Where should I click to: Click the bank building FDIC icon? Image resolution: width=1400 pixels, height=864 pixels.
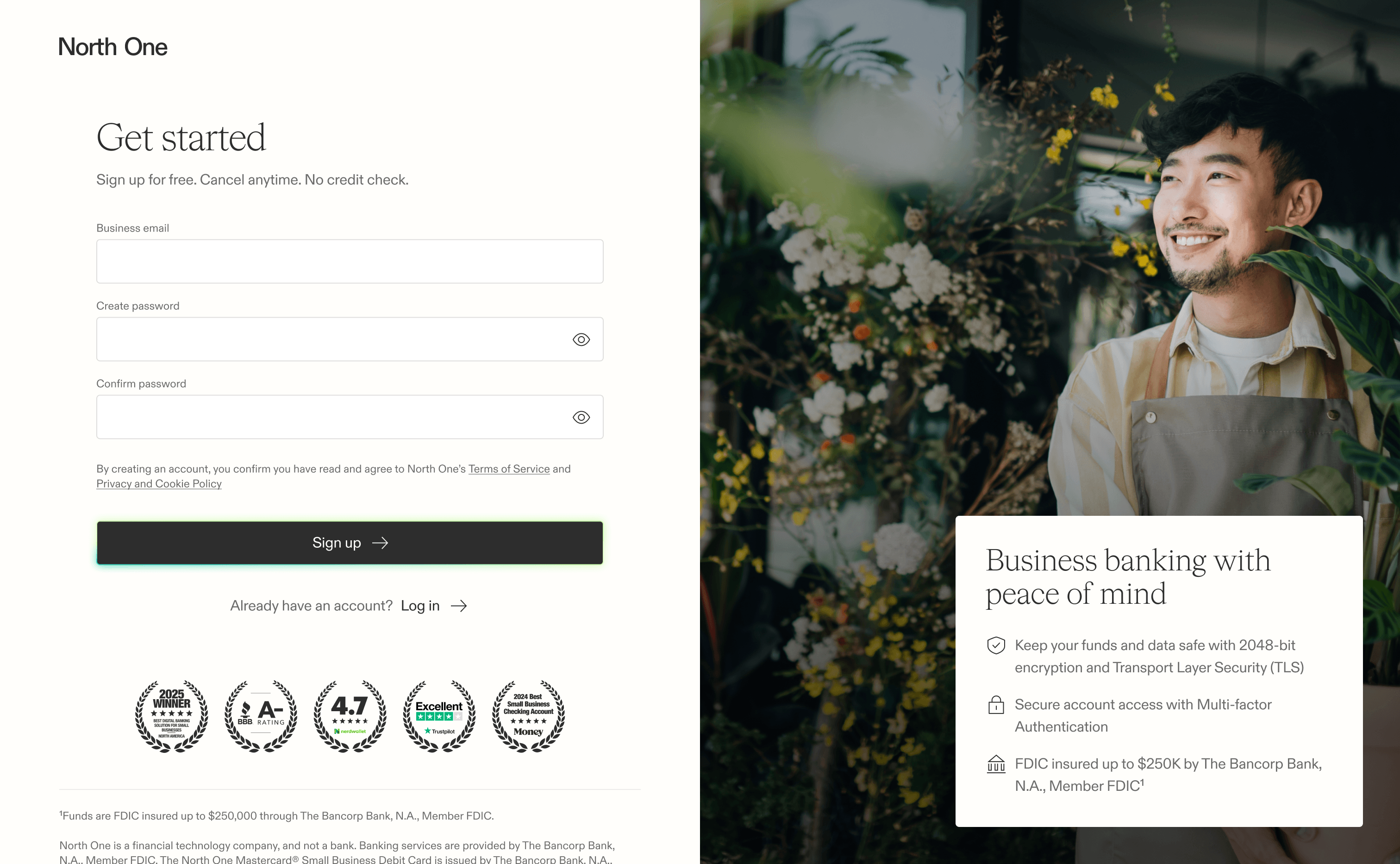click(x=996, y=764)
